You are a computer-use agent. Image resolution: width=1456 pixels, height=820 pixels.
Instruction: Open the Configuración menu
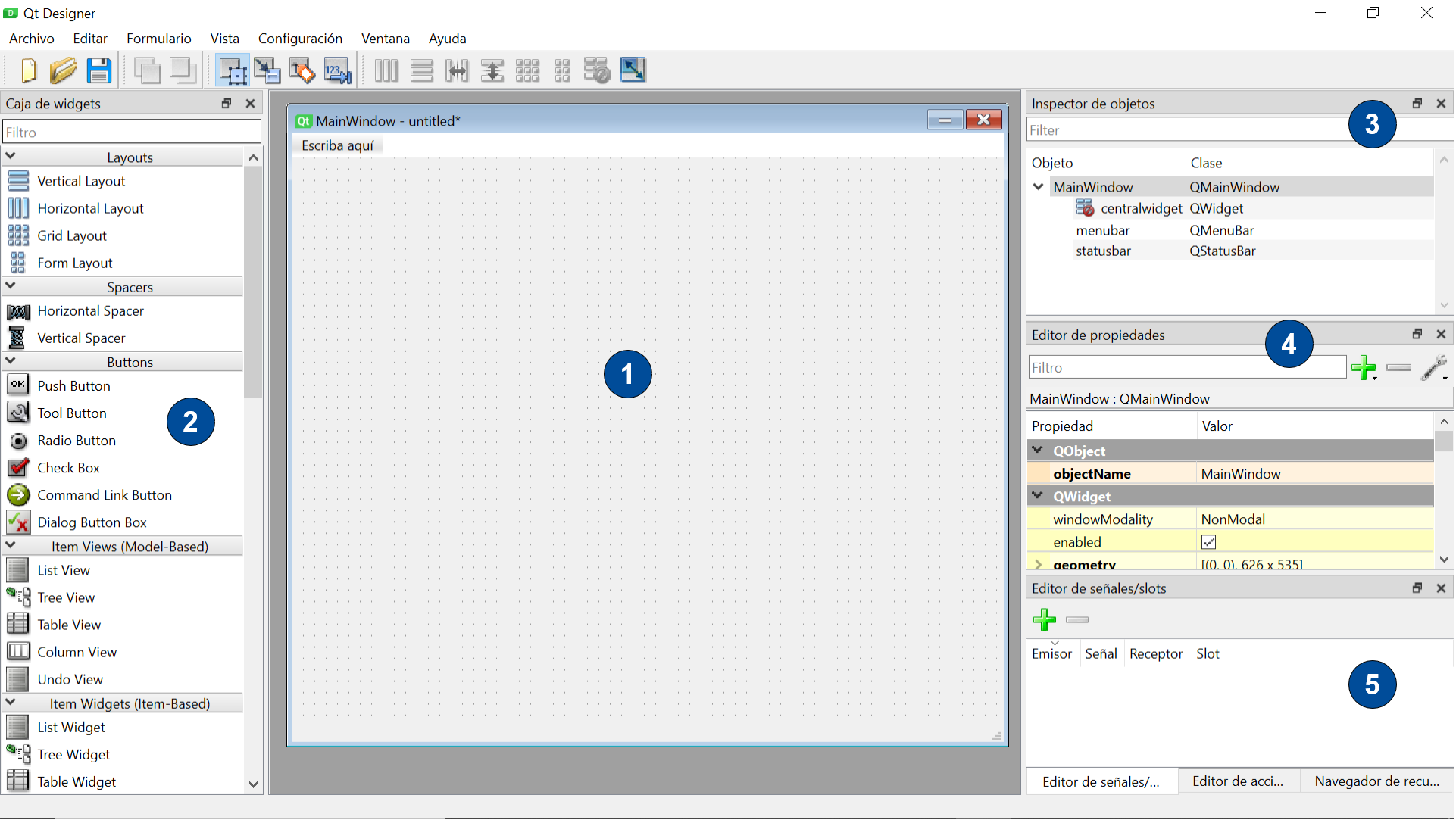(300, 39)
